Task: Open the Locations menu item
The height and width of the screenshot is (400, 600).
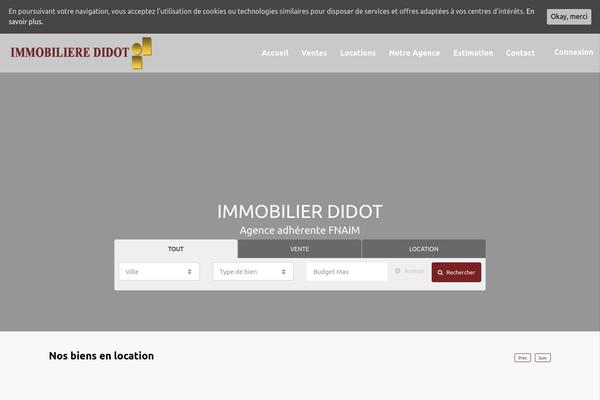Action: [358, 53]
